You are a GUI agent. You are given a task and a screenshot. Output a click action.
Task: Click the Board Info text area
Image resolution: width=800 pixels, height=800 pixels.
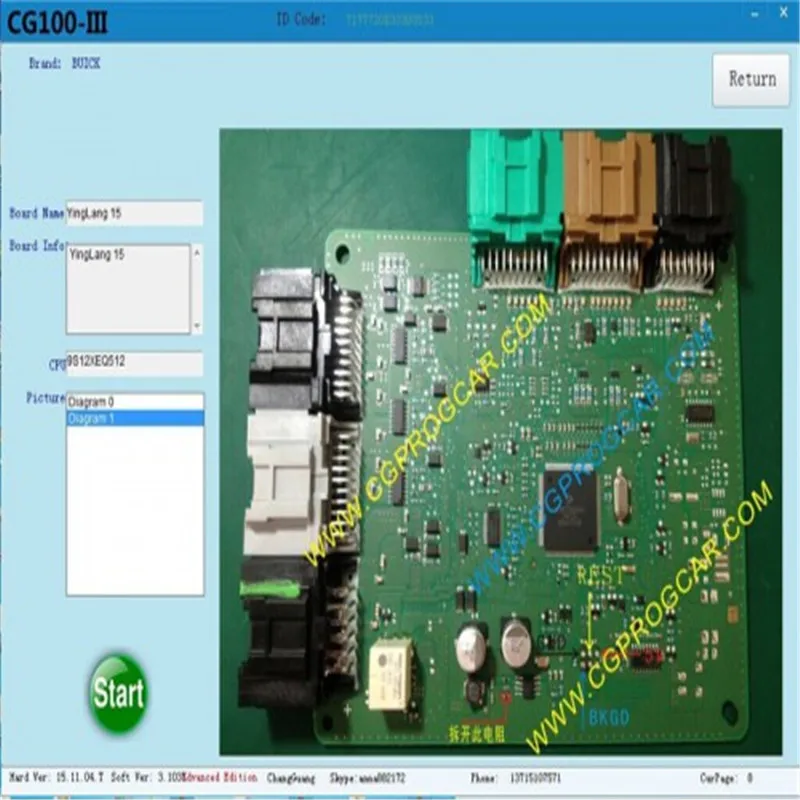129,289
